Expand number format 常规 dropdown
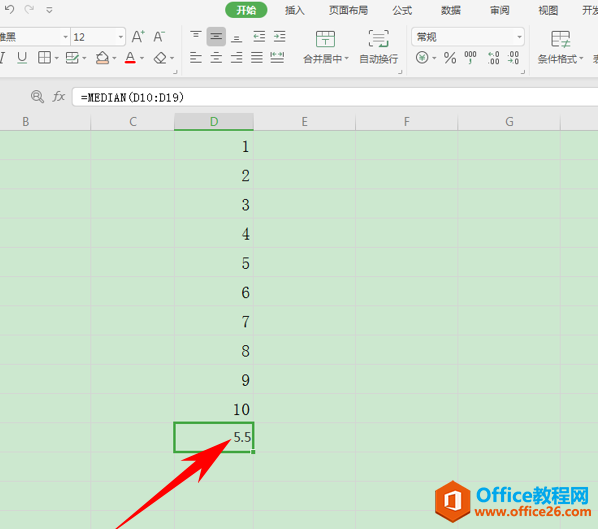Image resolution: width=598 pixels, height=529 pixels. [x=519, y=37]
